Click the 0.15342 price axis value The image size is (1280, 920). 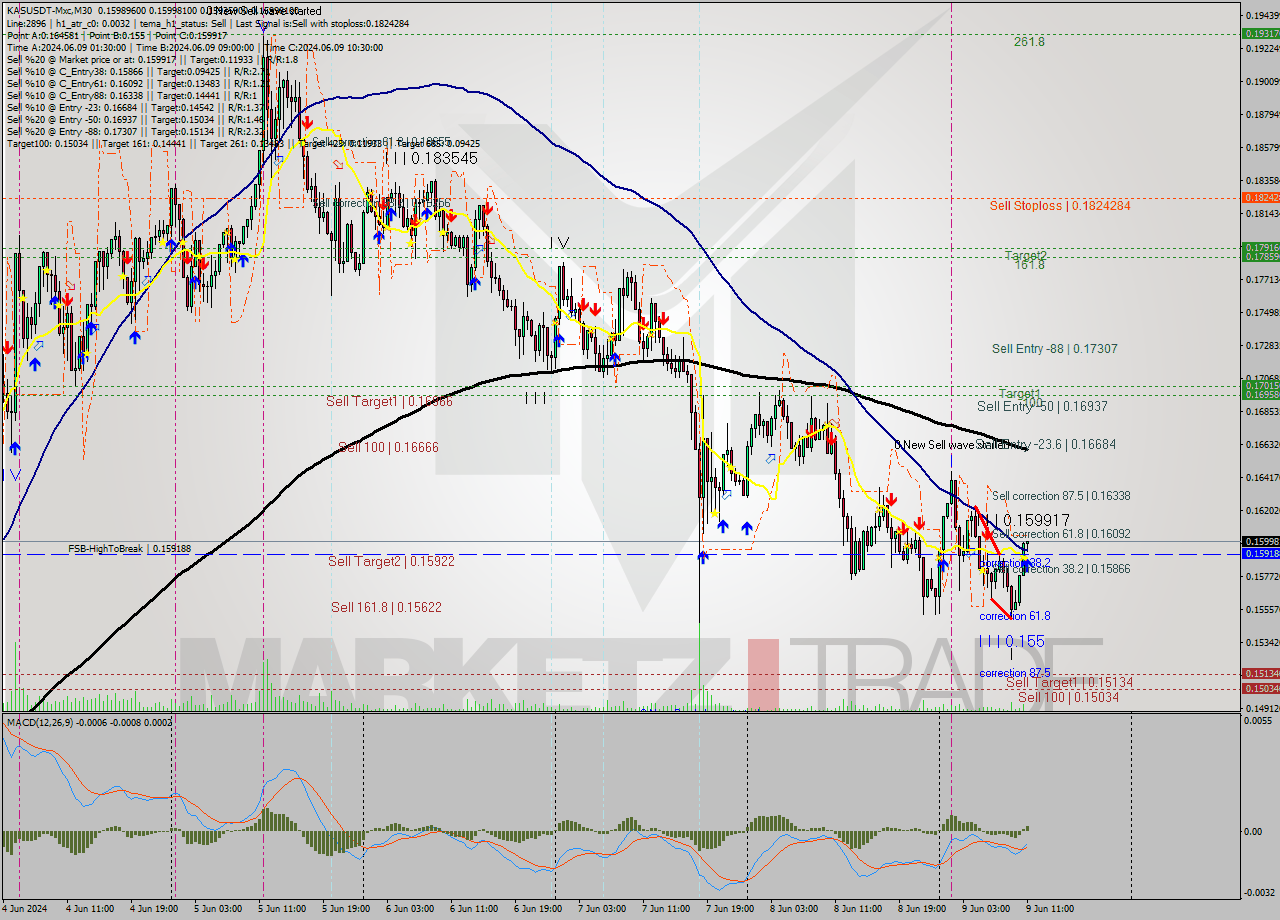point(1262,642)
